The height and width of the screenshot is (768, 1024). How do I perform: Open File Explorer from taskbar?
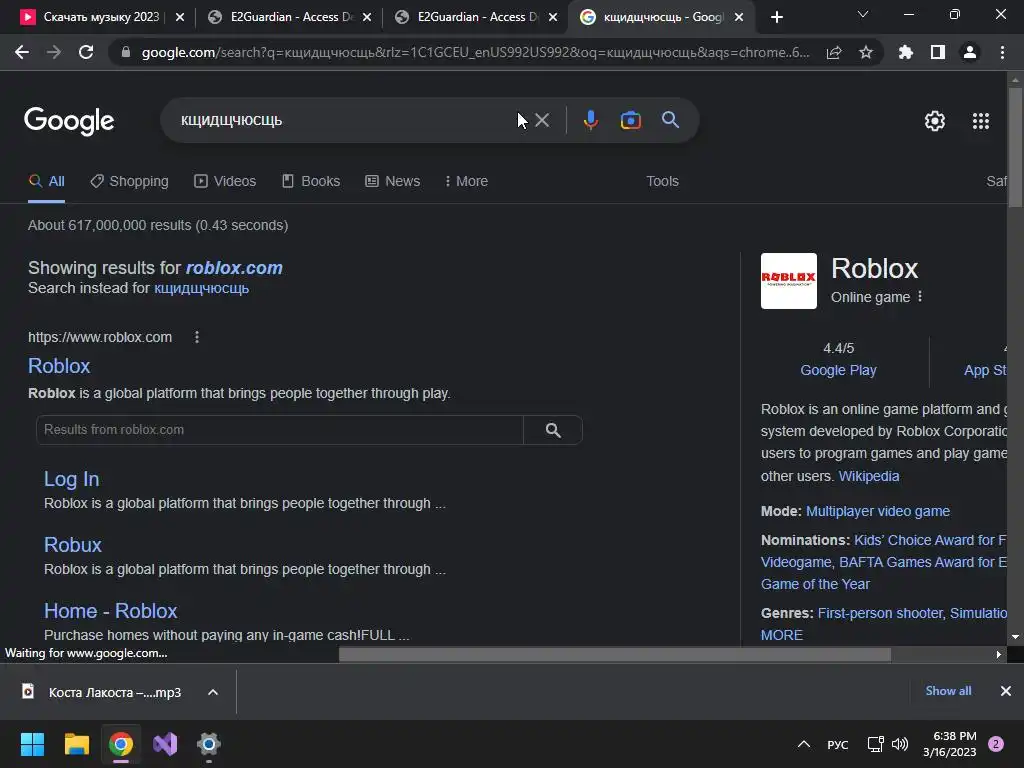[x=76, y=744]
